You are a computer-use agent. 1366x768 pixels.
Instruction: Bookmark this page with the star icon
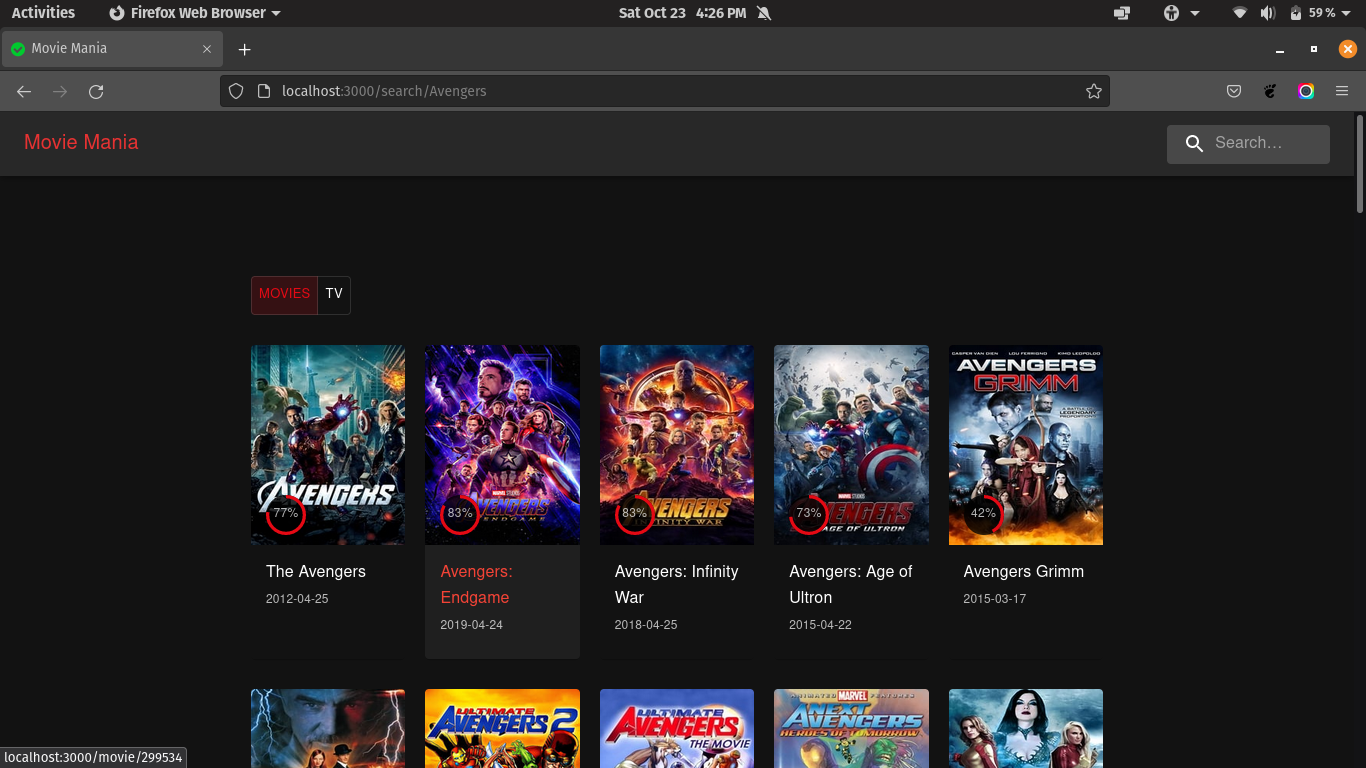click(x=1094, y=91)
